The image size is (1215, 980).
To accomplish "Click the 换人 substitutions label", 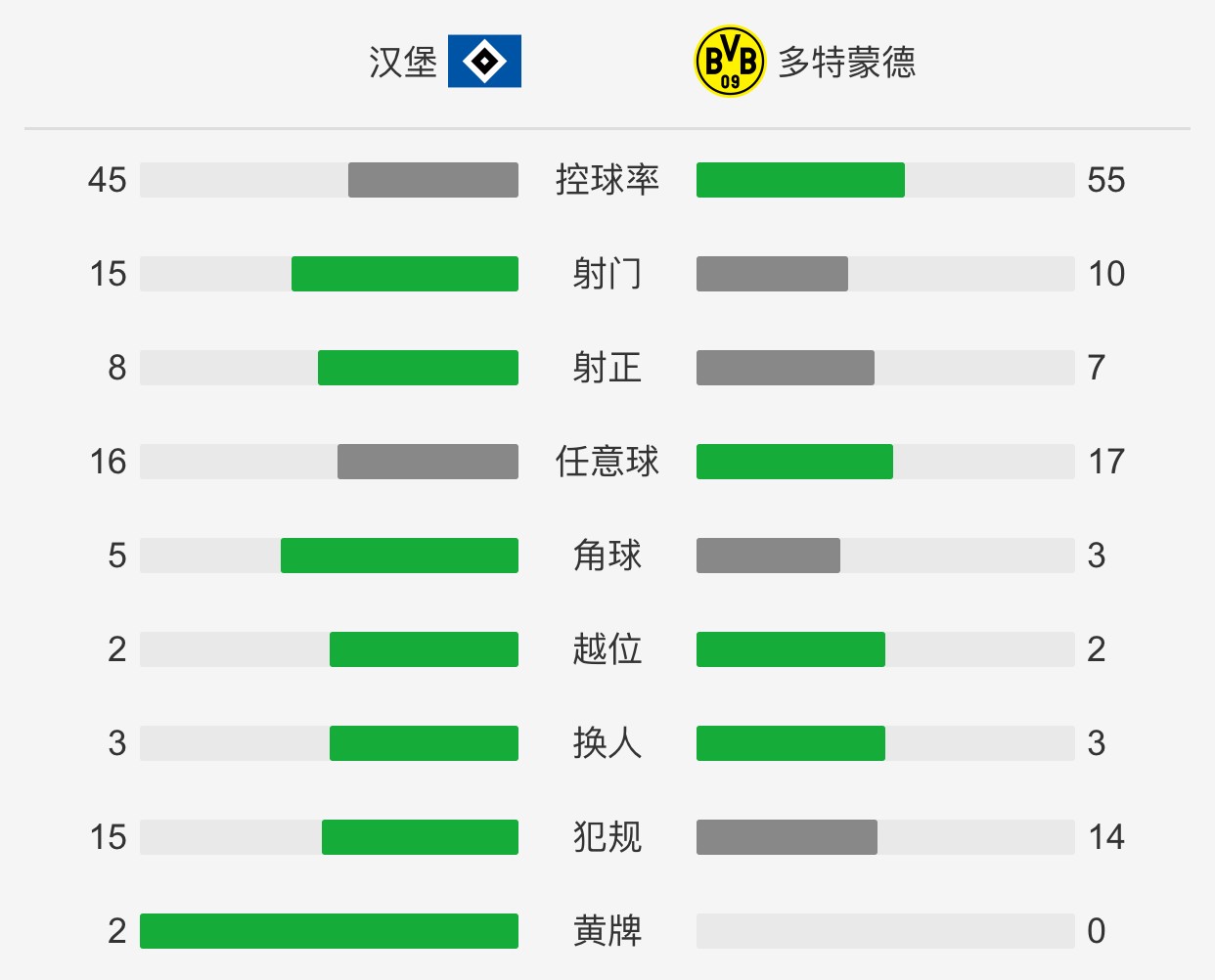I will [x=607, y=743].
